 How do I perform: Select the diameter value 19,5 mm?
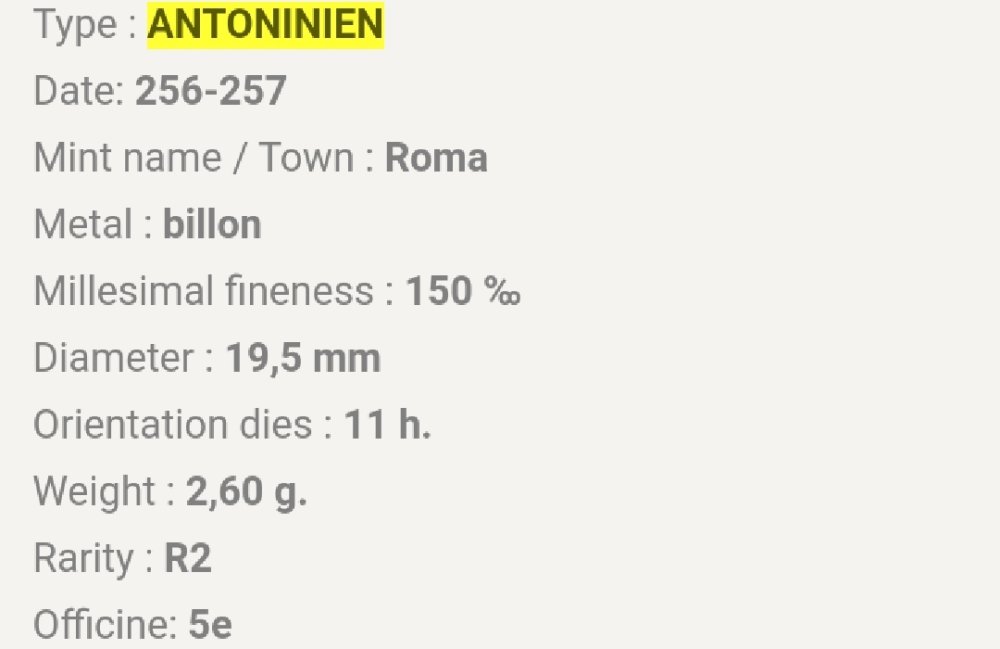click(x=303, y=358)
